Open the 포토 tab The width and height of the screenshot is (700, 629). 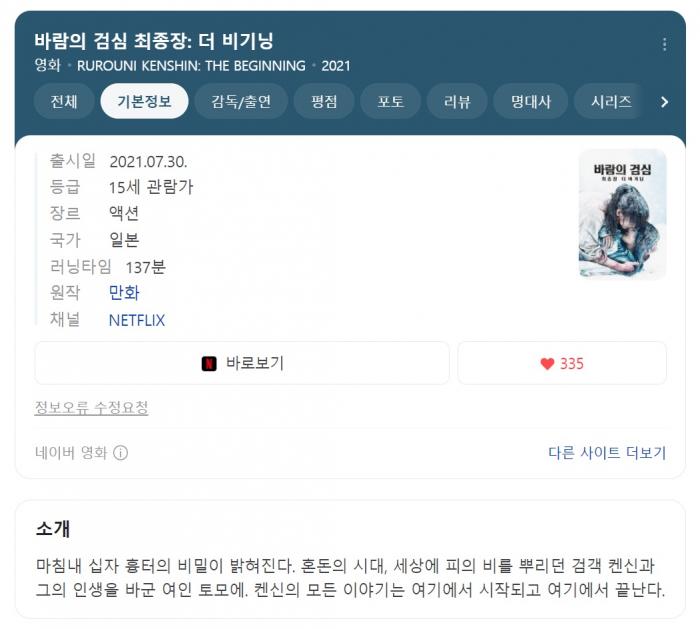click(391, 101)
